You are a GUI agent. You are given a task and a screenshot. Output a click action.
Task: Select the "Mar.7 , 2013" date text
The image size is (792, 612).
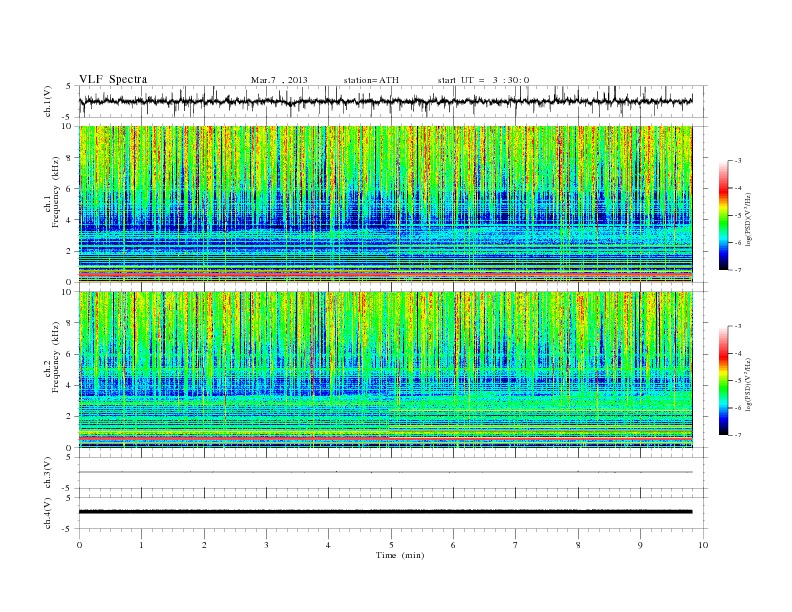[x=279, y=80]
